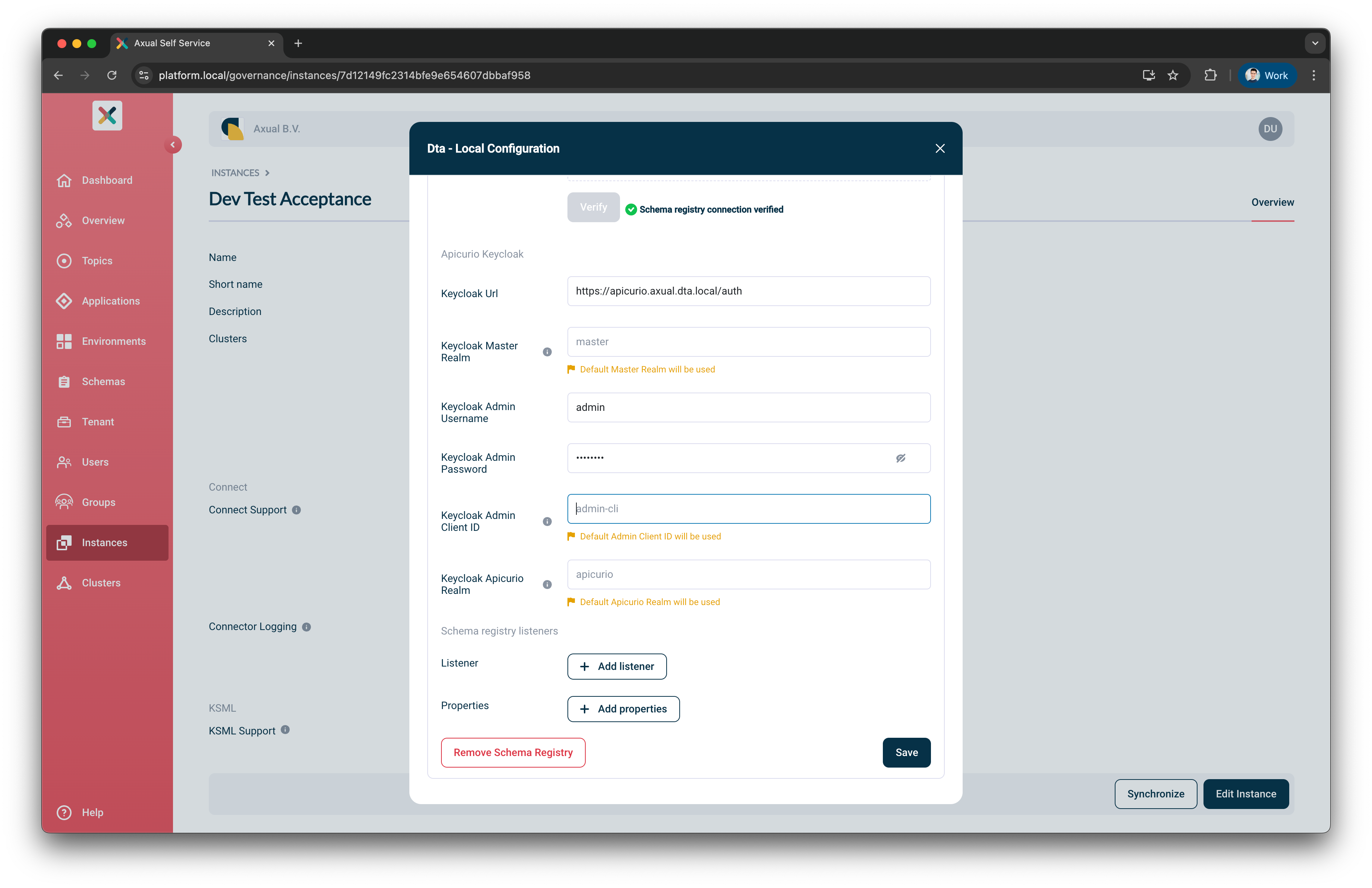Select the Applications icon in sidebar

pos(64,301)
